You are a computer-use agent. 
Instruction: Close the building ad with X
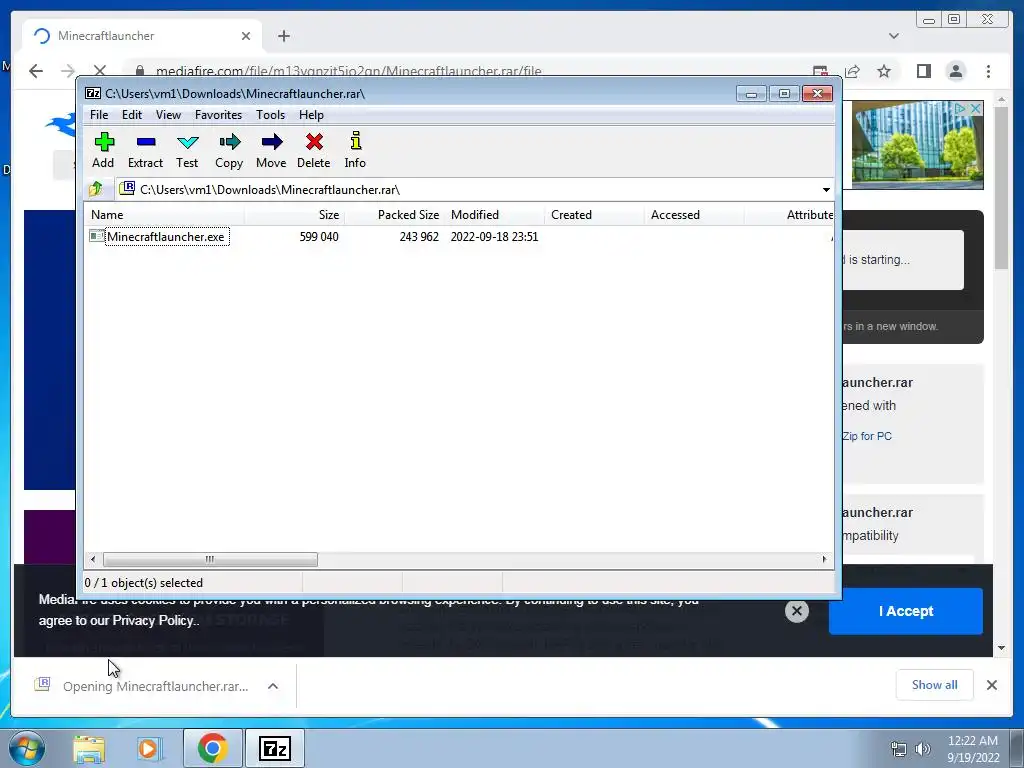[x=976, y=108]
